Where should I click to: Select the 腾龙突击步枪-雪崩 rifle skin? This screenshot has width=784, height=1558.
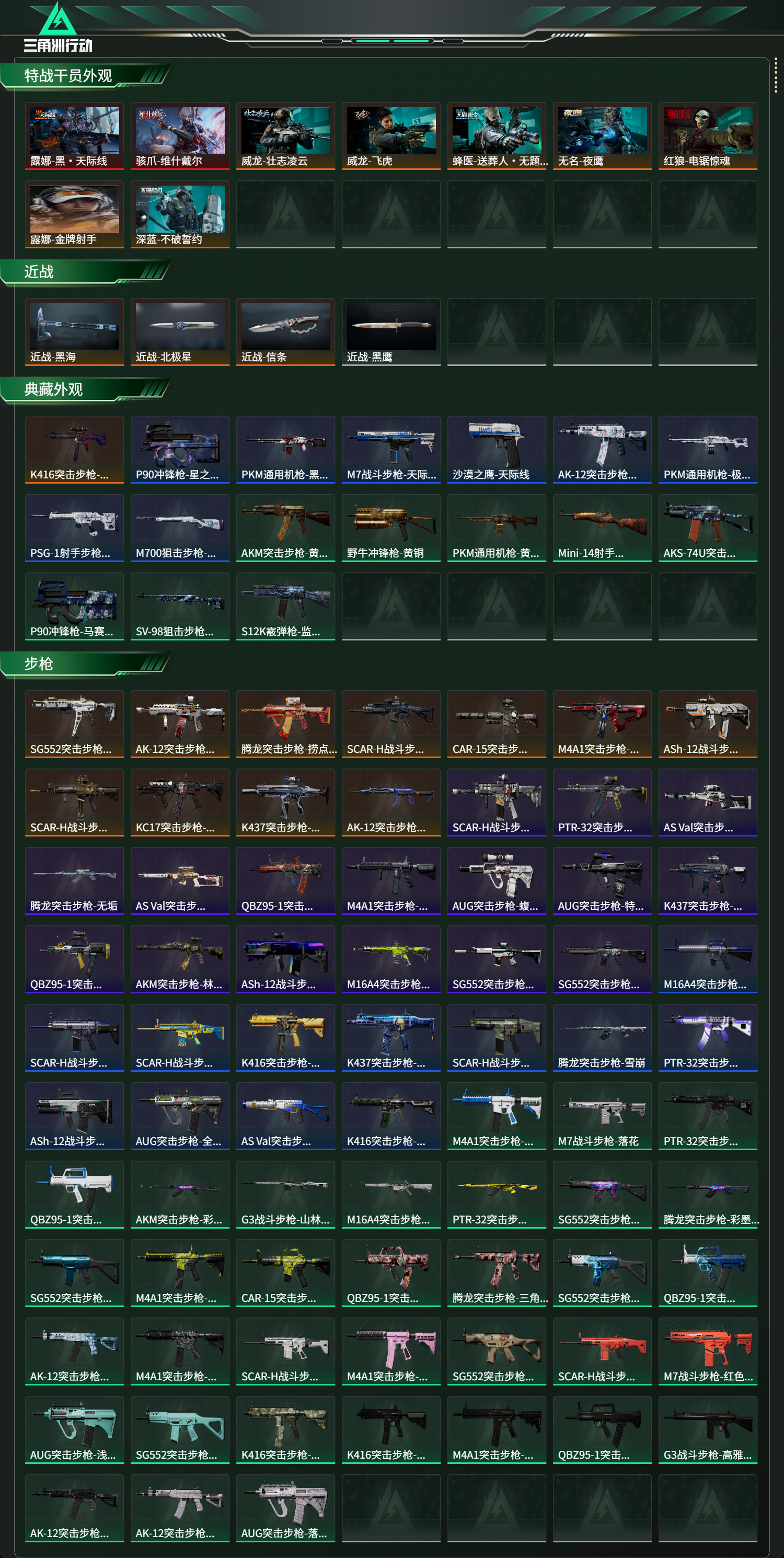pyautogui.click(x=602, y=1037)
